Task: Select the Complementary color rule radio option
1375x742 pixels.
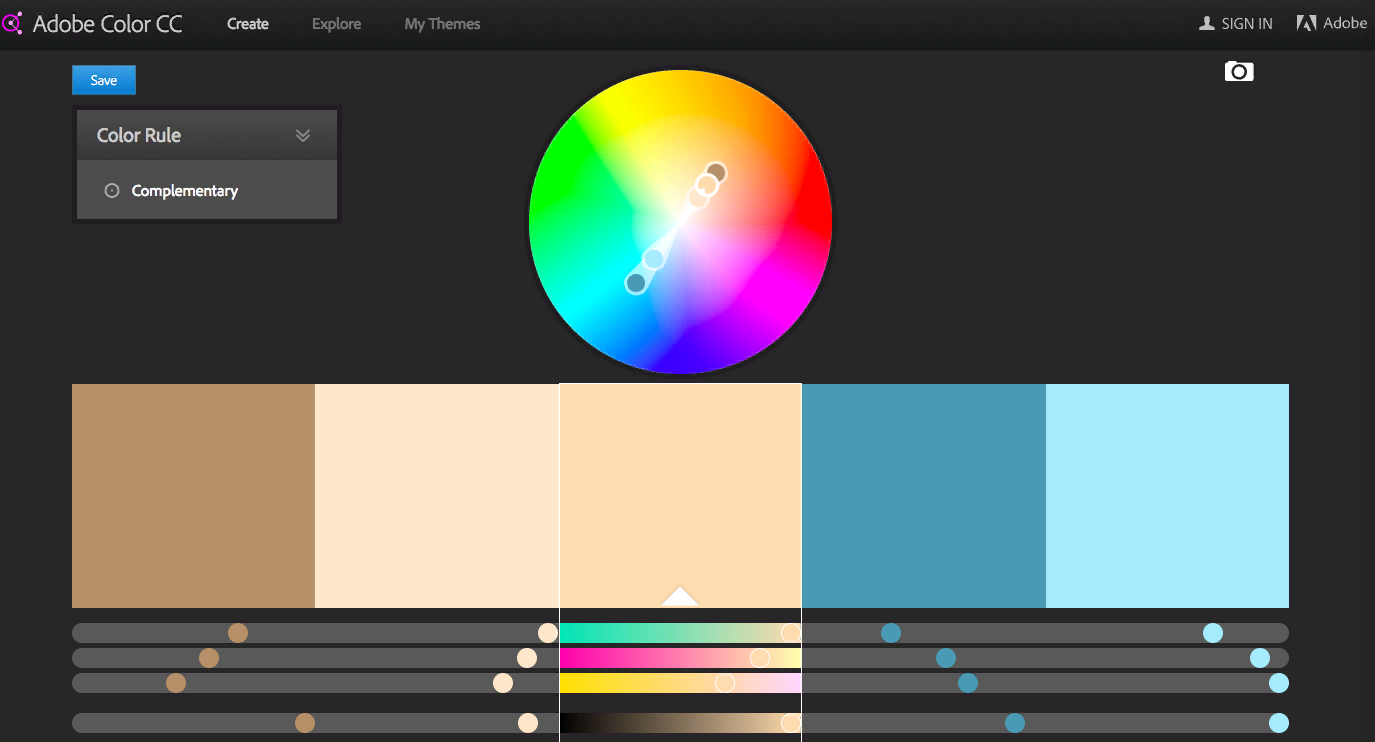Action: pyautogui.click(x=112, y=190)
